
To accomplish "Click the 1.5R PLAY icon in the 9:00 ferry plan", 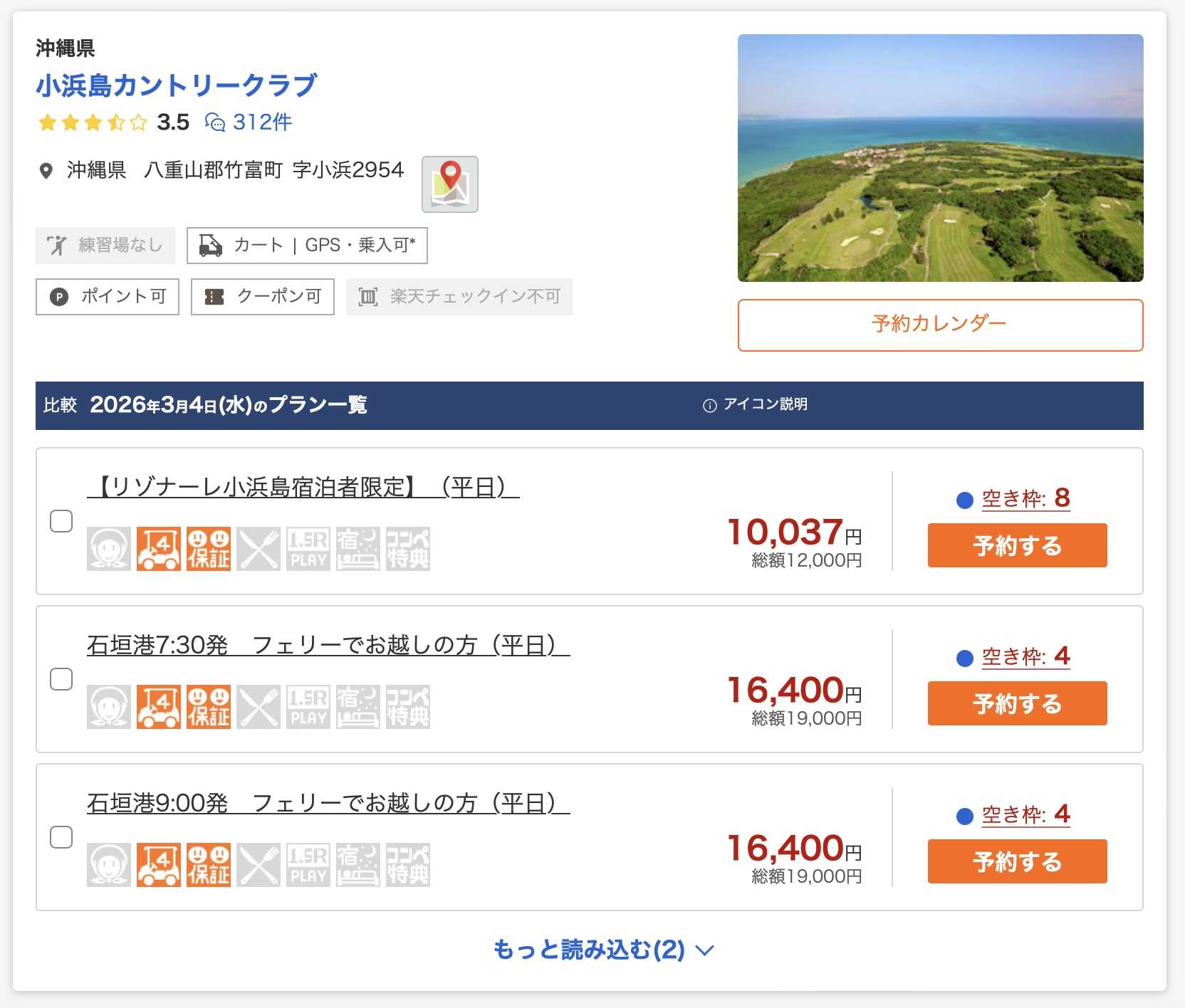I will pyautogui.click(x=308, y=865).
